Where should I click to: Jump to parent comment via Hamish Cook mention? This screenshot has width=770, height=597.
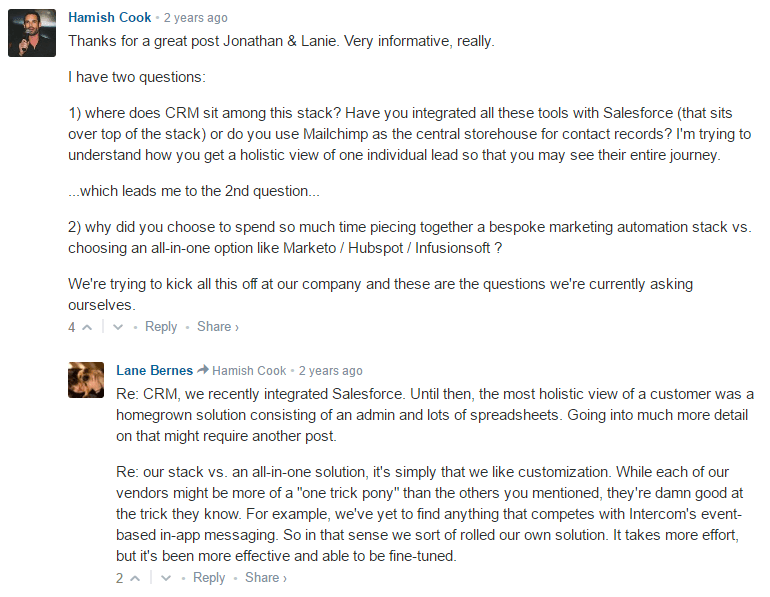point(249,371)
